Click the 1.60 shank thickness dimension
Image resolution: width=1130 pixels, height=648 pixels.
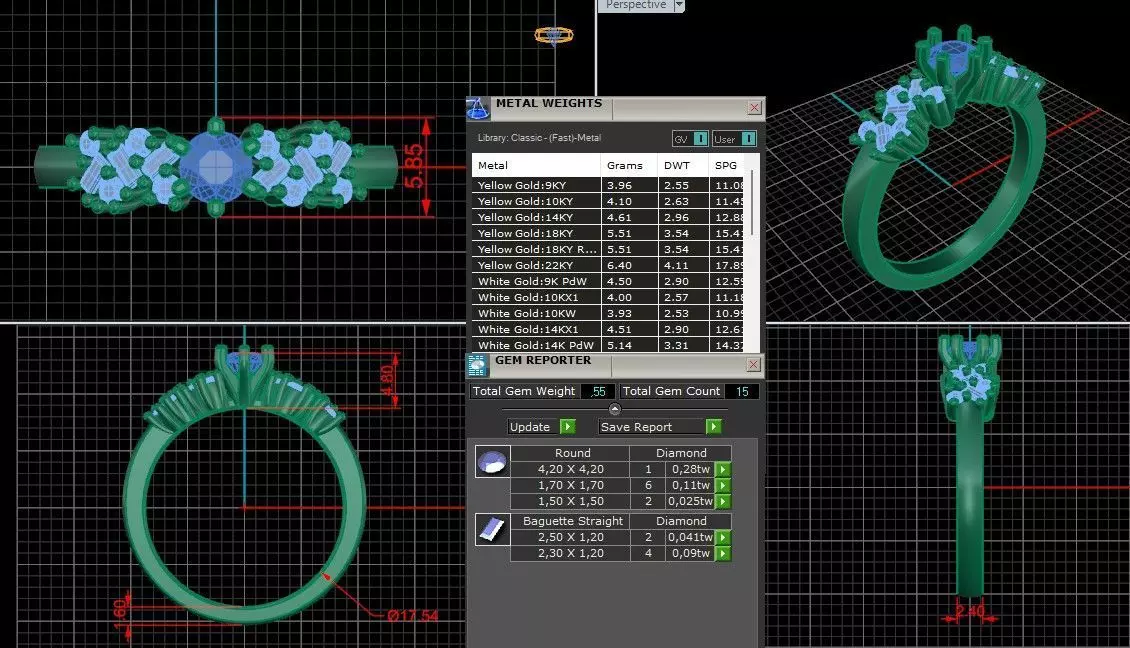coord(120,613)
